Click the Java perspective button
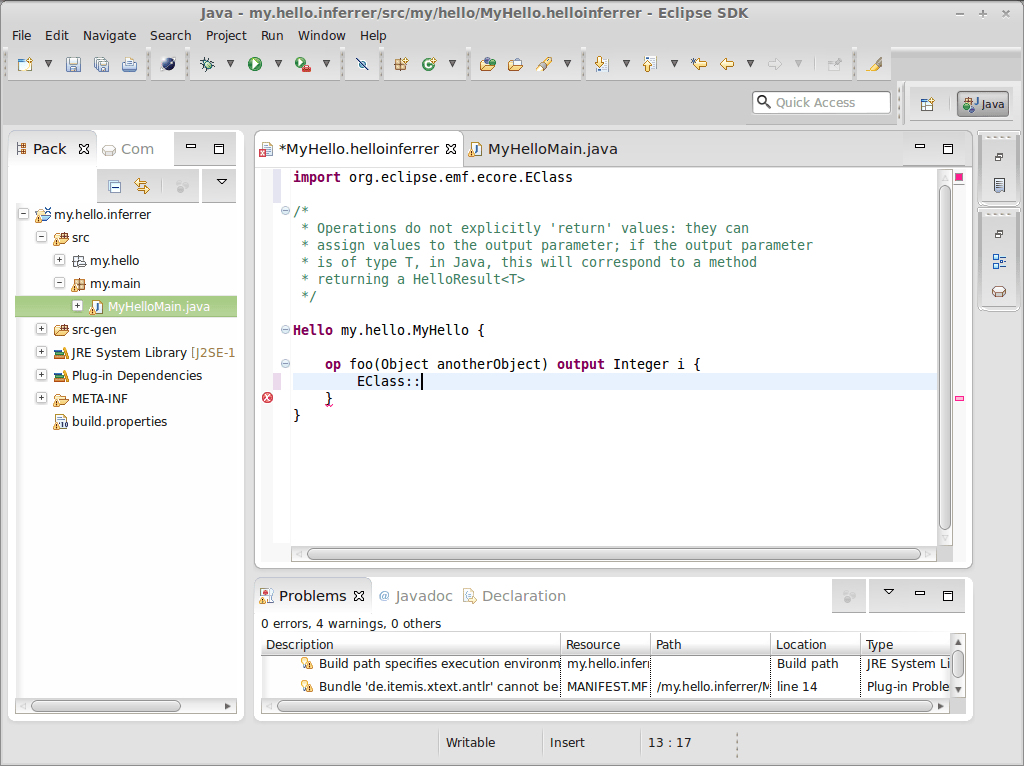Image resolution: width=1024 pixels, height=766 pixels. (983, 103)
